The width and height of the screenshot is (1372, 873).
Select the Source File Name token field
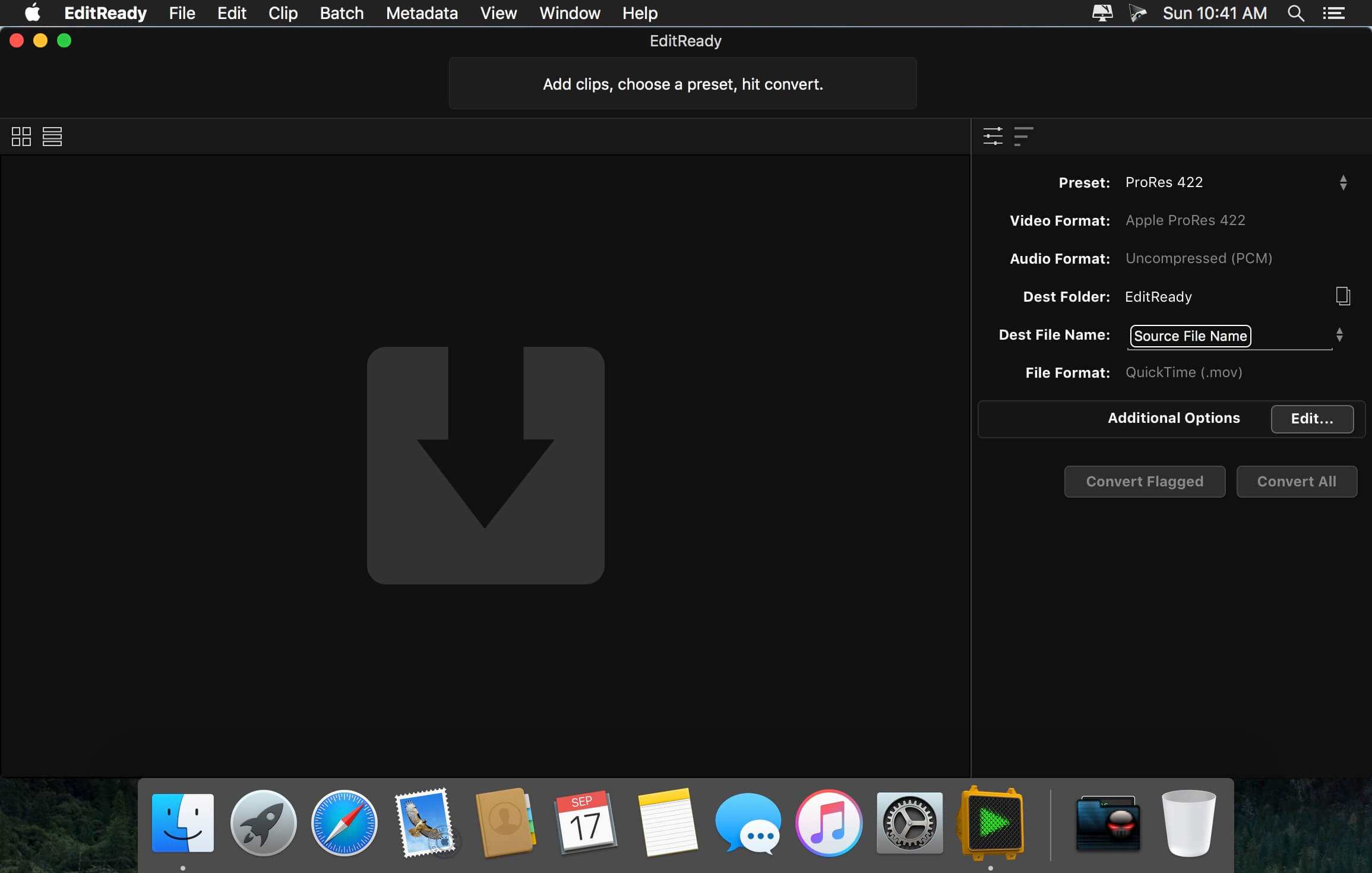pos(1190,336)
